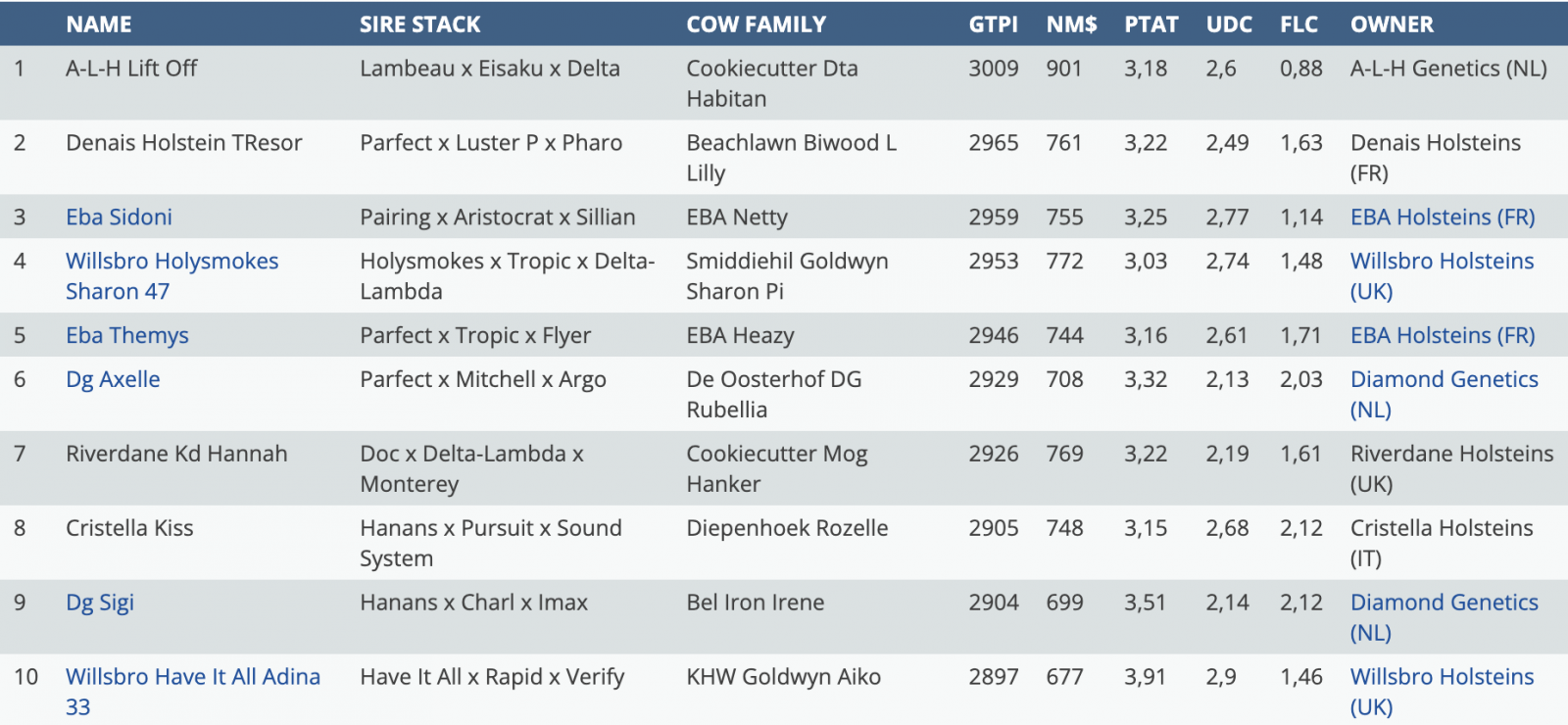The image size is (1568, 725).
Task: Open EBA Holsteins owner link for Eba Themys
Action: pos(1442,335)
